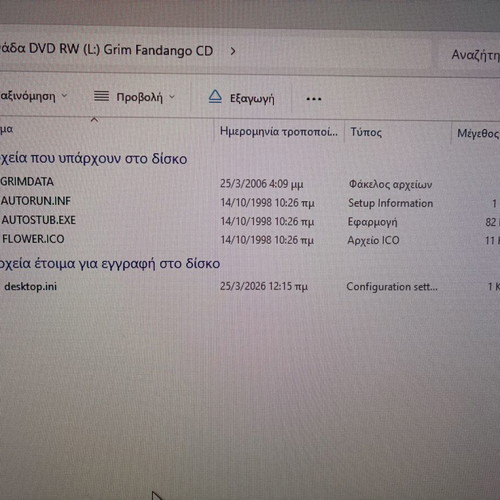500x500 pixels.
Task: Expand the sort (ταξινόμηση) dropdown arrow
Action: (64, 96)
